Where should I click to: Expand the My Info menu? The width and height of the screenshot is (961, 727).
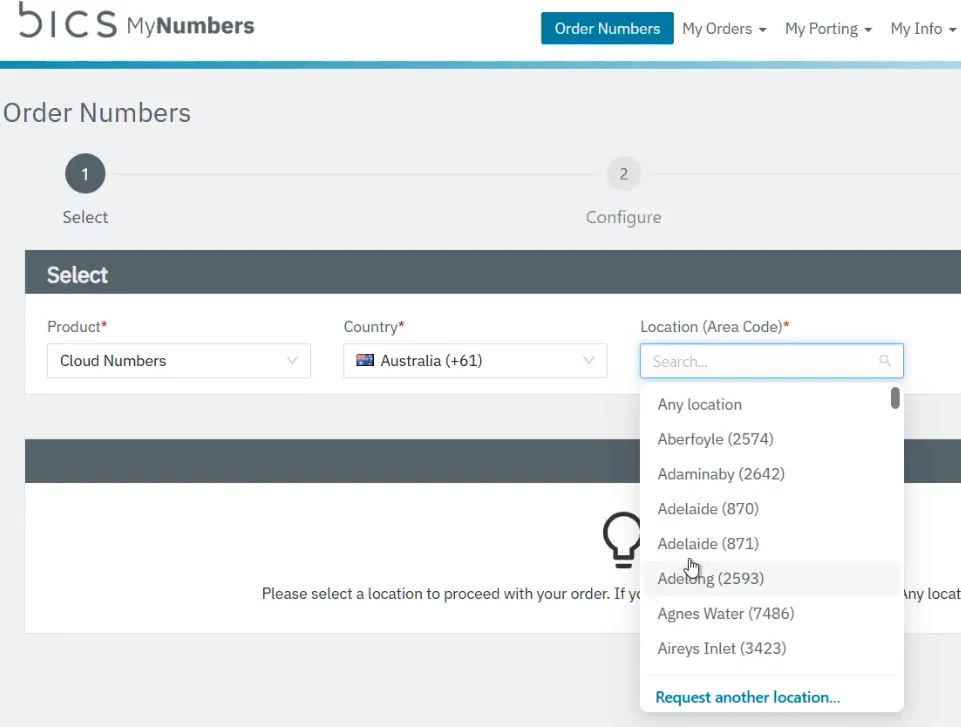click(923, 29)
